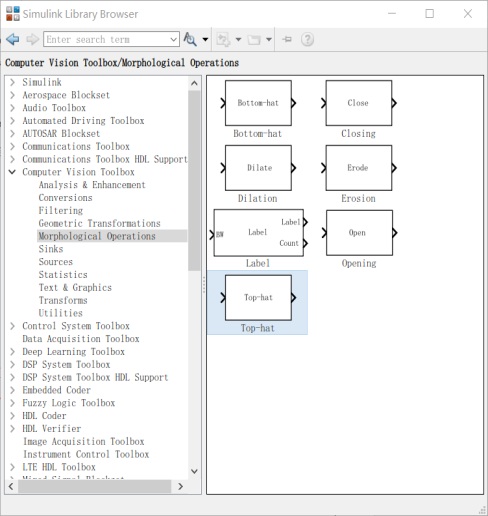Go back with the blue left arrow
488x516 pixels.
(13, 39)
